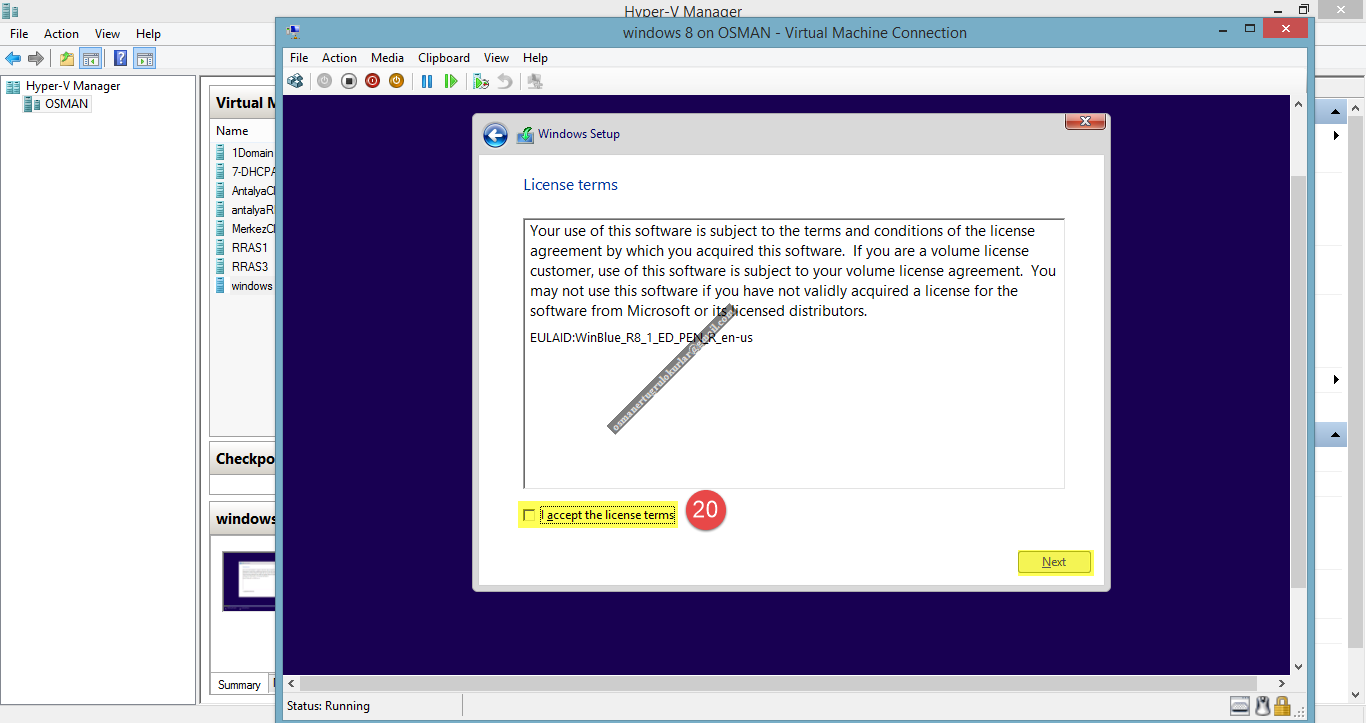Click the Revert arrow icon in VM toolbar

coord(505,81)
